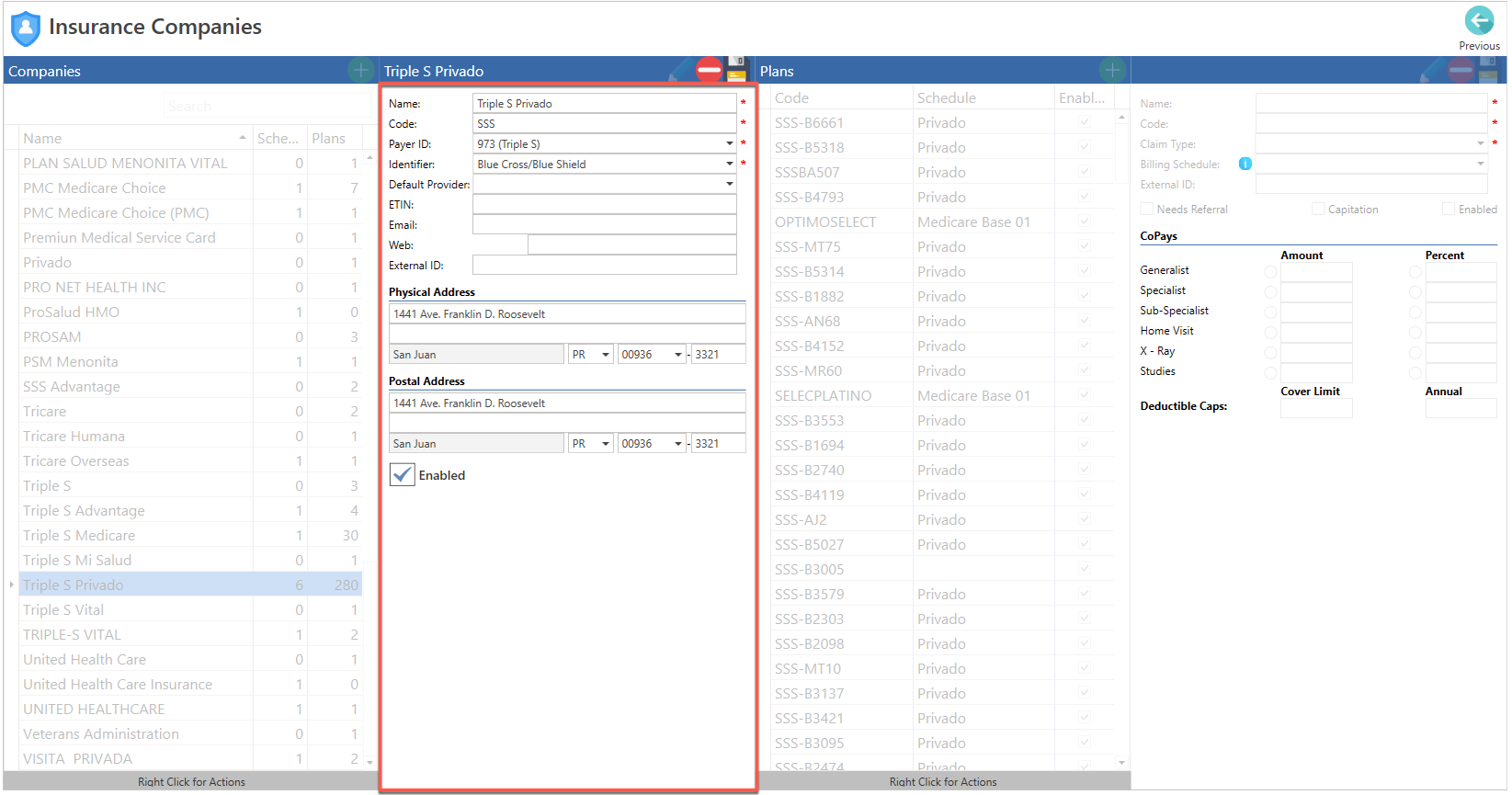Select Tricare Humana company row
The height and width of the screenshot is (795, 1512).
pos(190,436)
